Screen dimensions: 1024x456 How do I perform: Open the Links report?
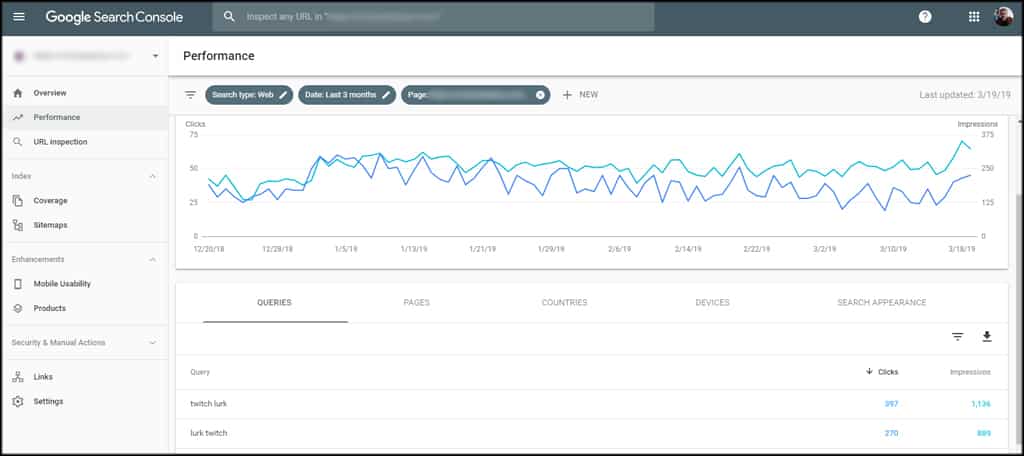click(43, 377)
